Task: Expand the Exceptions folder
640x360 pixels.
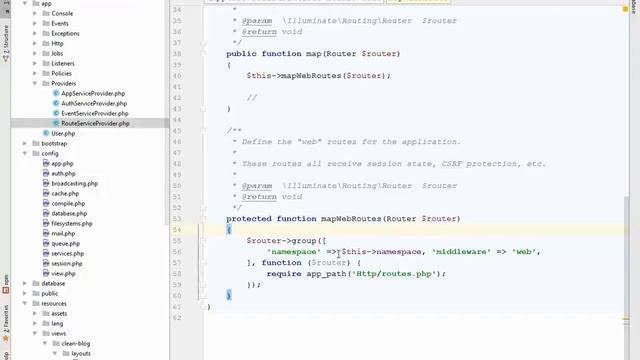Action: point(35,33)
